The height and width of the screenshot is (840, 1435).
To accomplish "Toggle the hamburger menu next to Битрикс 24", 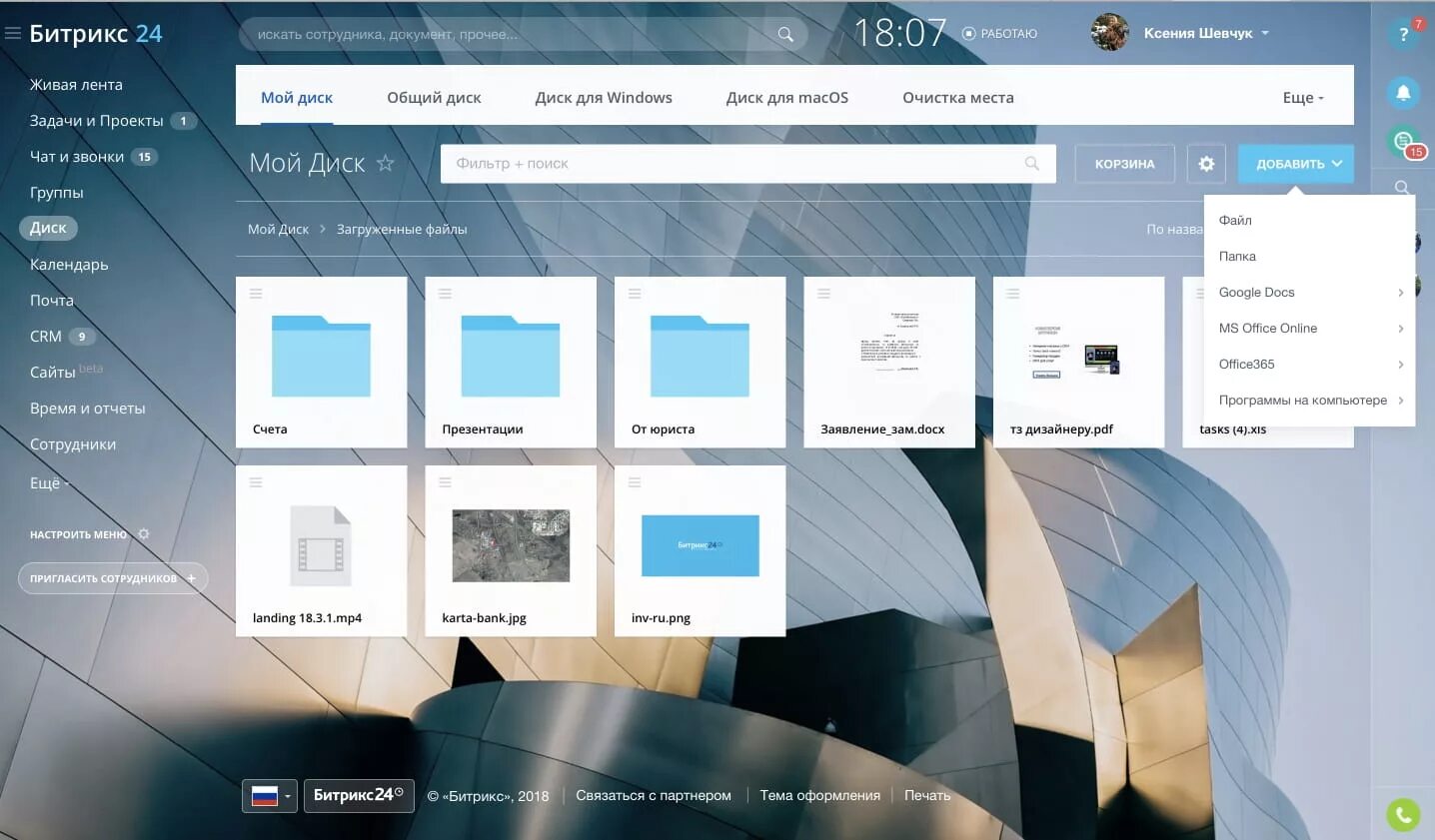I will tap(13, 34).
